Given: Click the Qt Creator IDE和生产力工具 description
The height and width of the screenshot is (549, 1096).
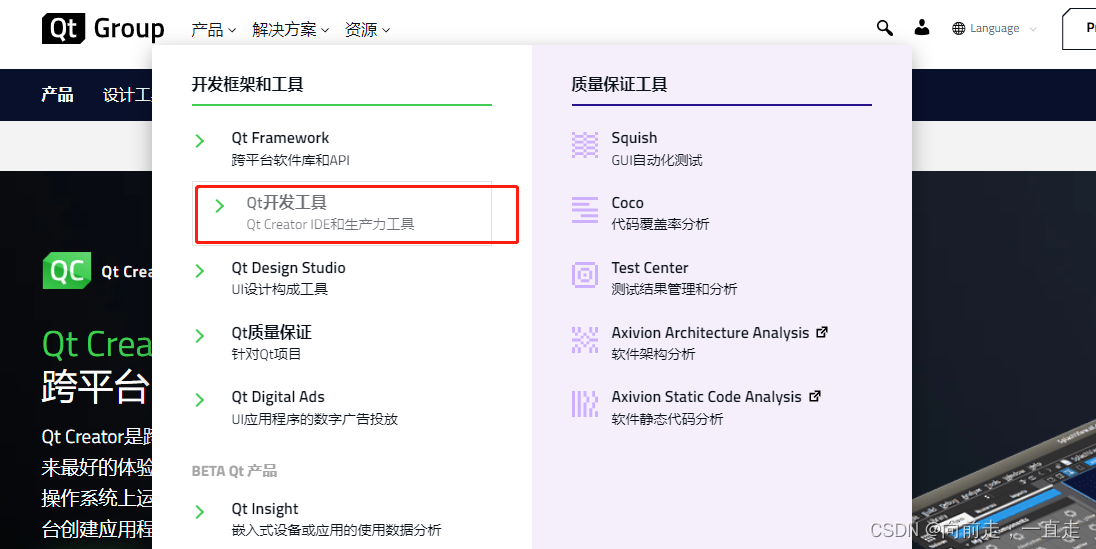Looking at the screenshot, I should pos(330,224).
